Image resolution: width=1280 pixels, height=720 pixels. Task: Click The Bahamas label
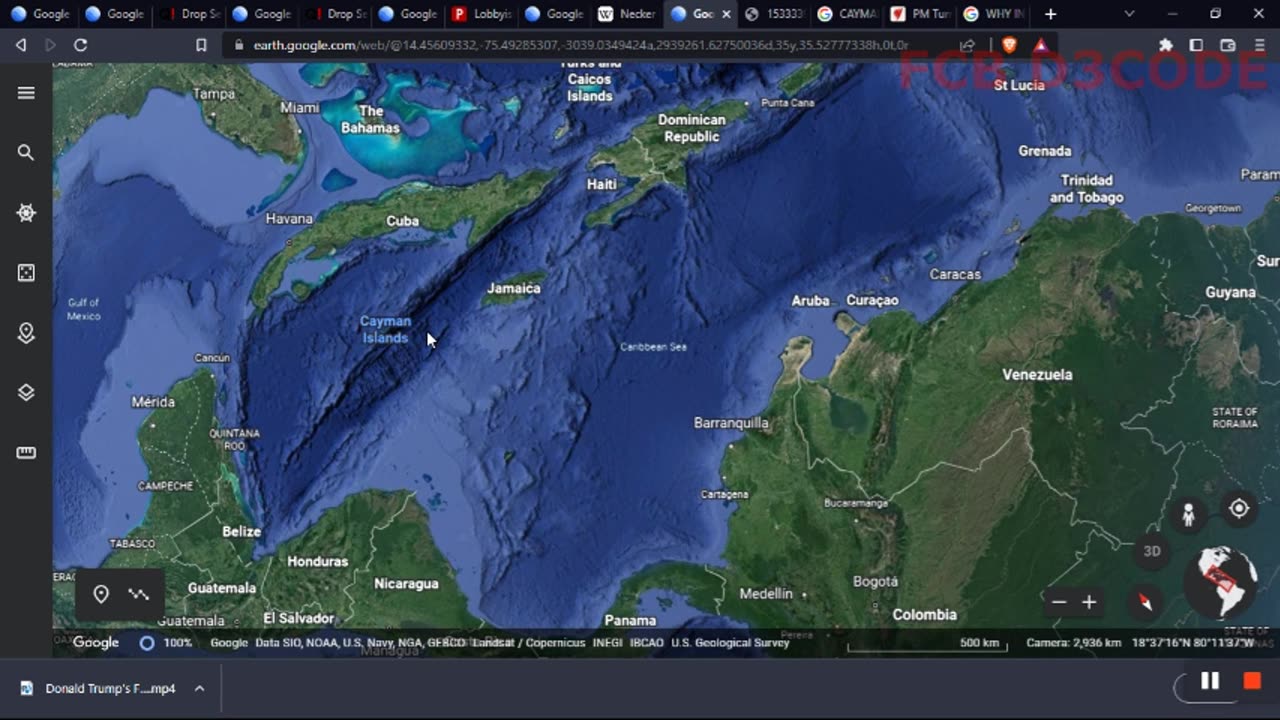pyautogui.click(x=370, y=119)
